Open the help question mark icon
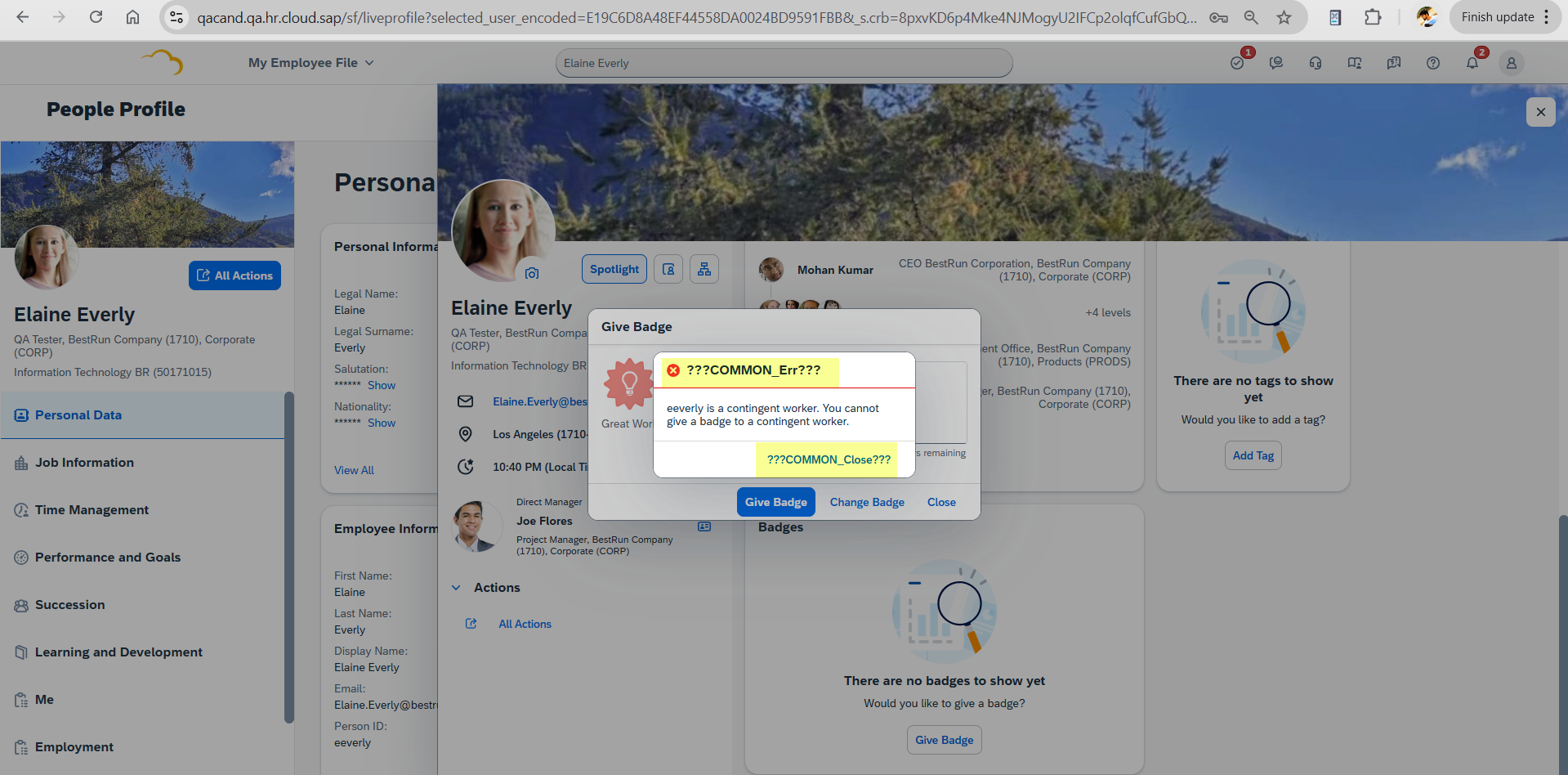The width and height of the screenshot is (1568, 775). click(1433, 63)
